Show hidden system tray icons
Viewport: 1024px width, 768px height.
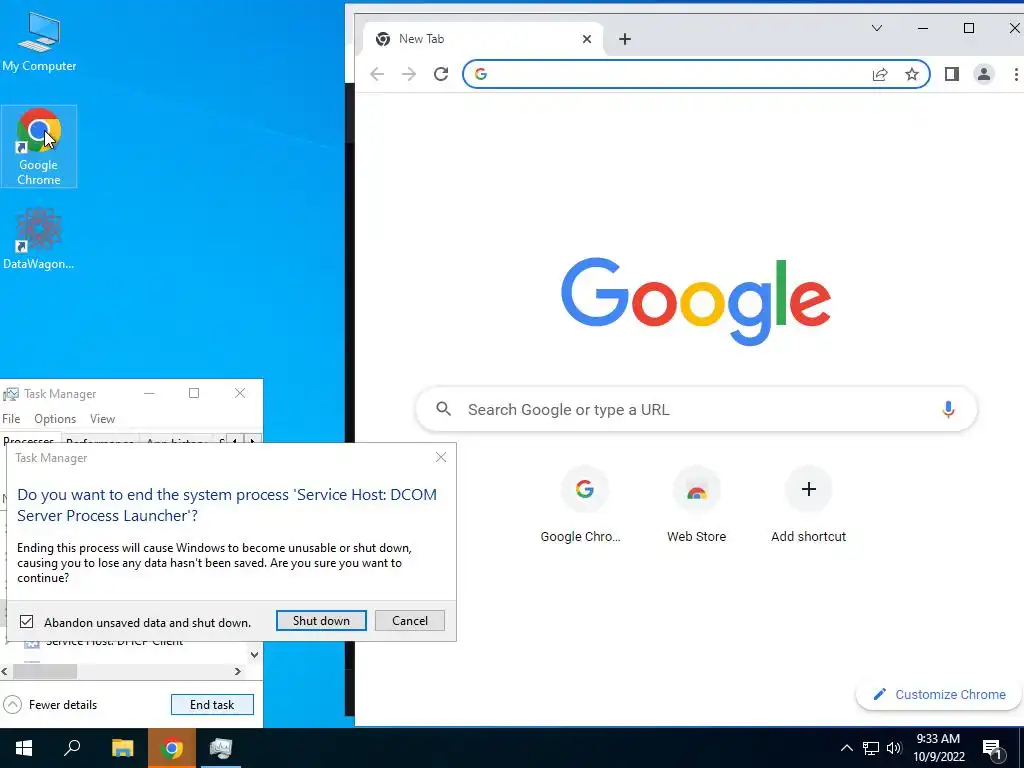[x=846, y=748]
